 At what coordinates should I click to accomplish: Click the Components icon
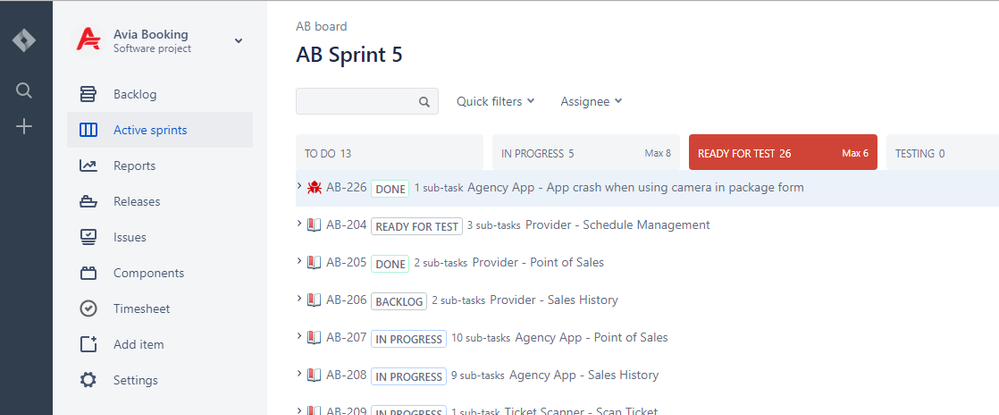[88, 273]
